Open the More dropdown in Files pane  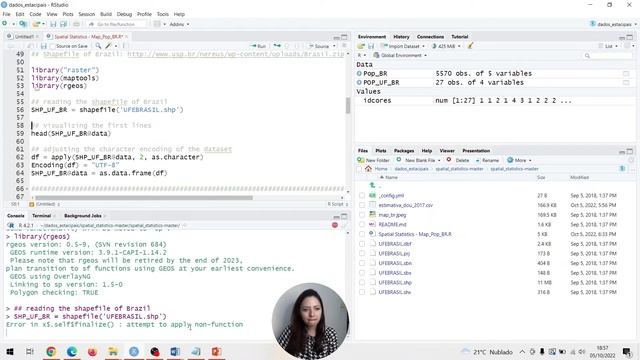tap(519, 160)
